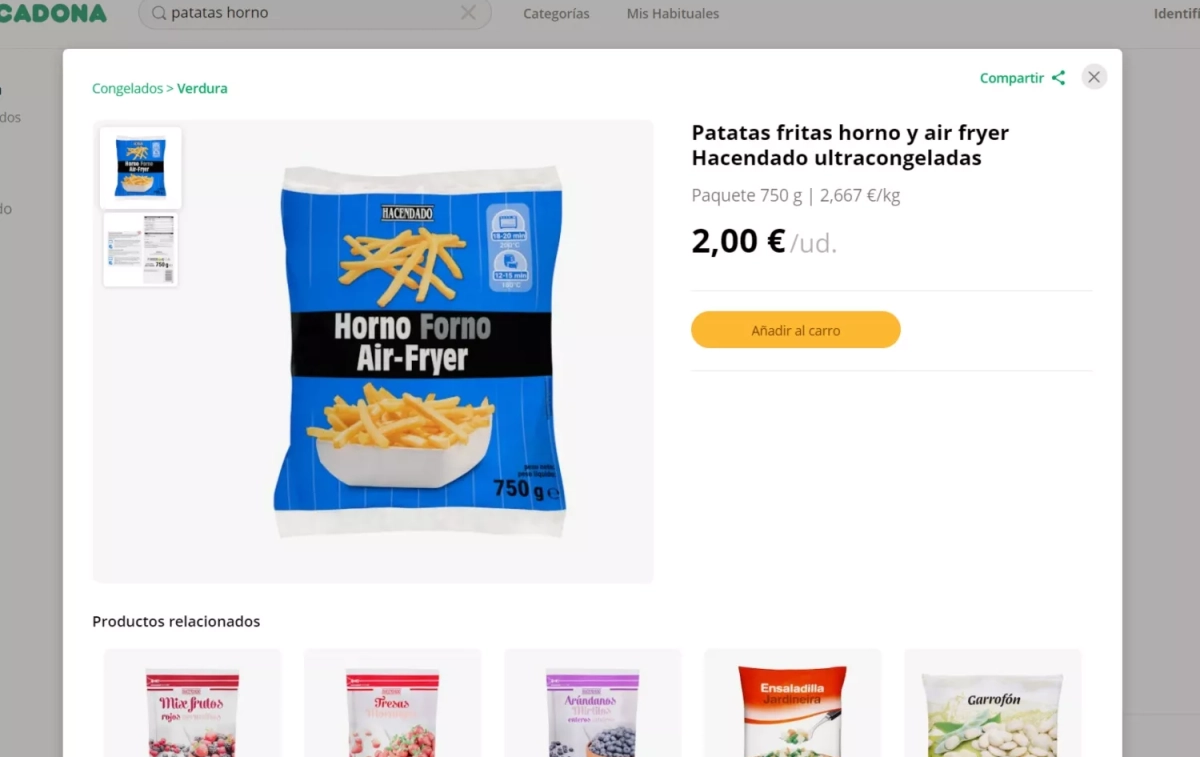Clear the search field with the X icon
1200x757 pixels.
point(468,13)
